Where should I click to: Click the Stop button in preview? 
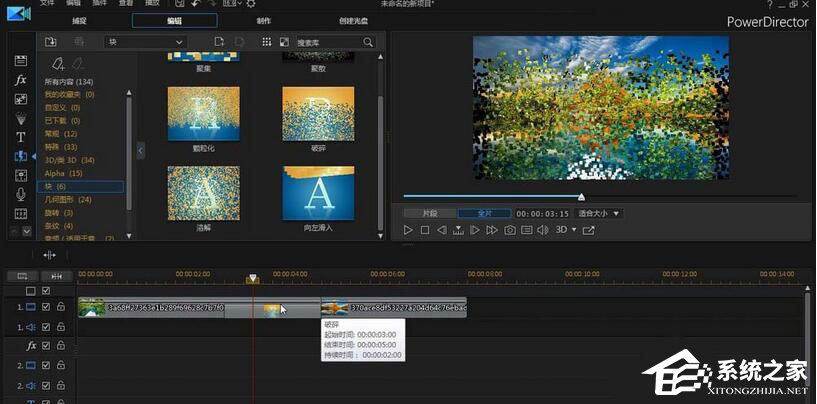pos(424,230)
